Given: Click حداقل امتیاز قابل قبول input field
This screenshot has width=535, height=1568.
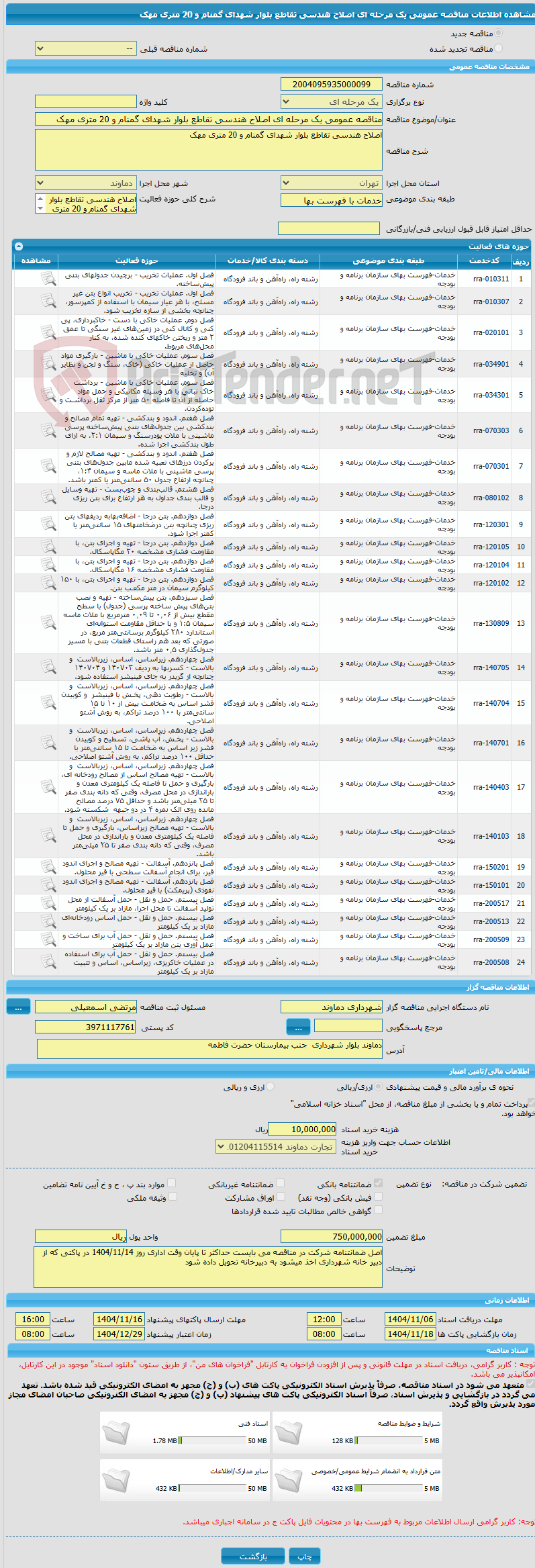Looking at the screenshot, I should 329,229.
